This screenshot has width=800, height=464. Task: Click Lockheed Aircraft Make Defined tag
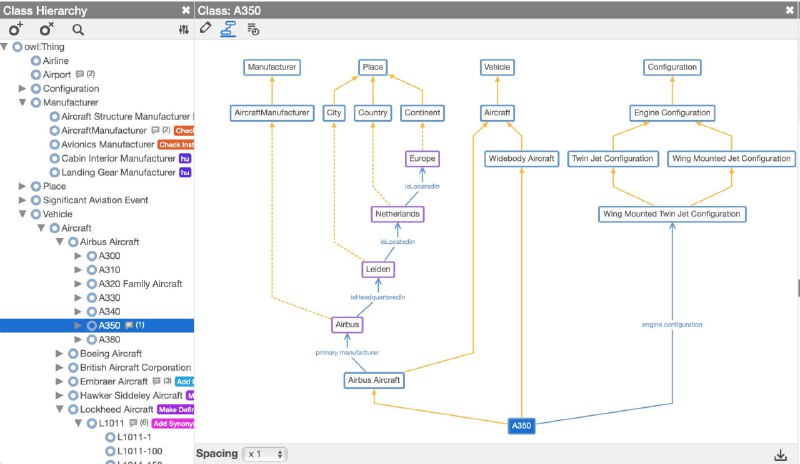[176, 409]
